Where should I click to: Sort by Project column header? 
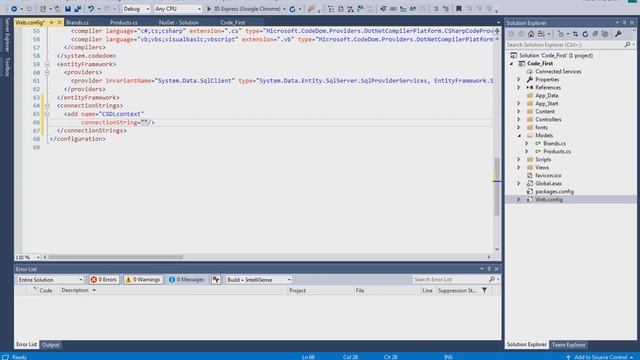pyautogui.click(x=298, y=290)
